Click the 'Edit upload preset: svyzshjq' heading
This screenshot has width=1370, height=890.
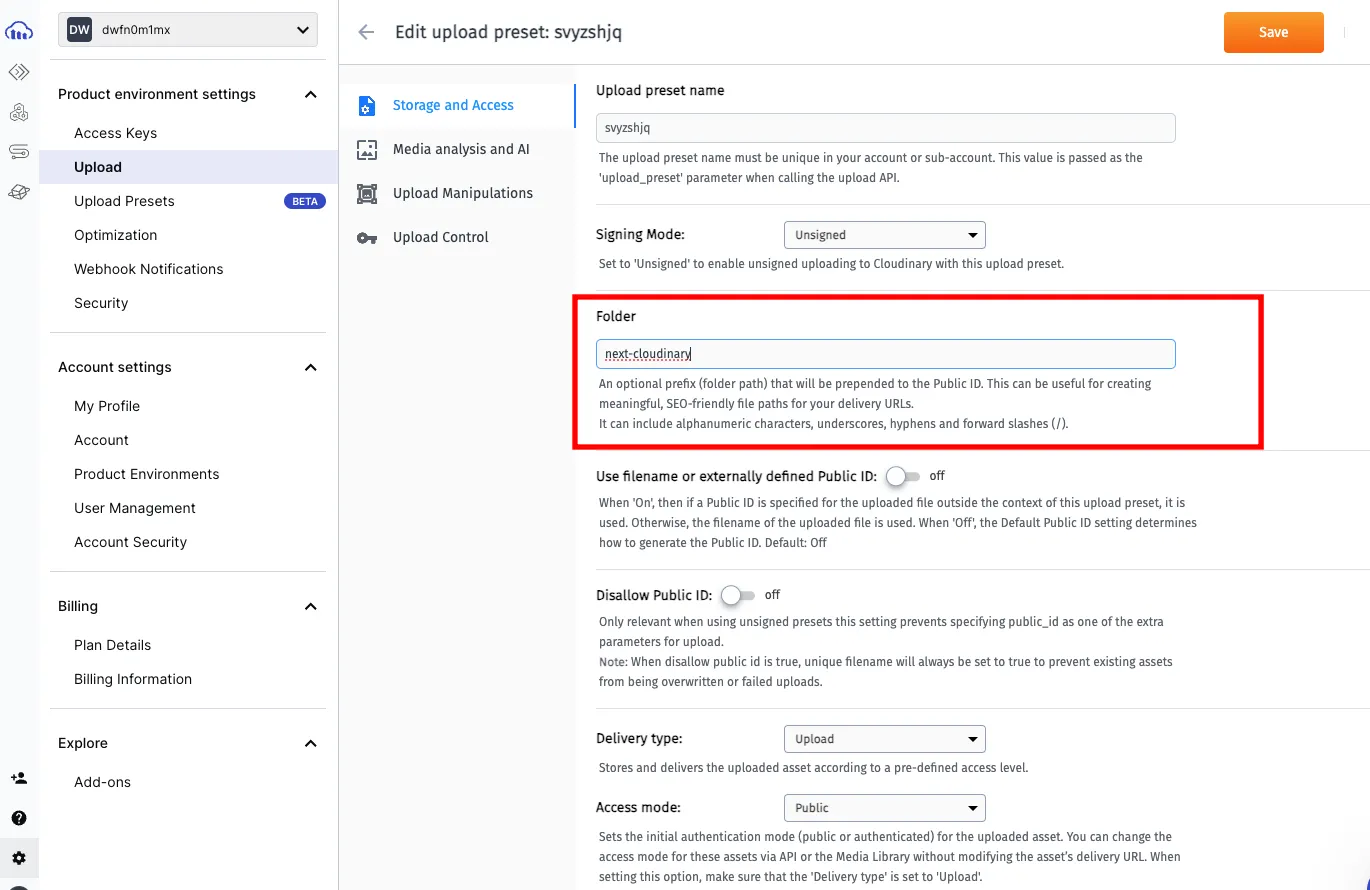(x=508, y=32)
